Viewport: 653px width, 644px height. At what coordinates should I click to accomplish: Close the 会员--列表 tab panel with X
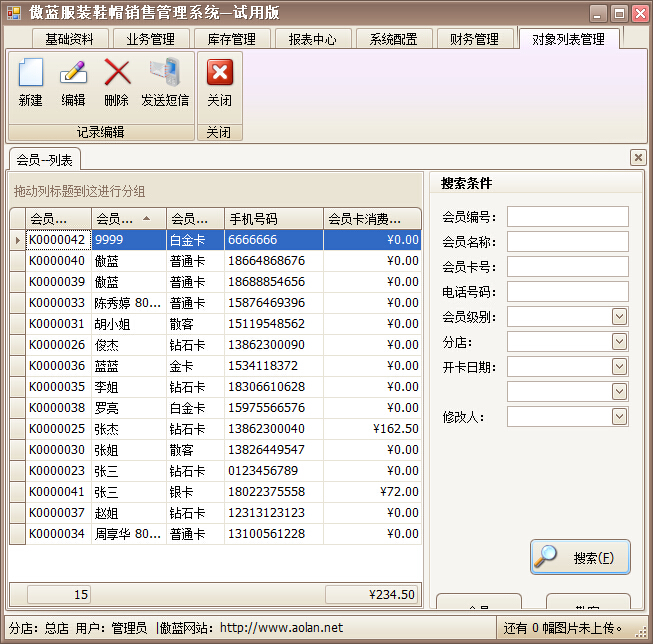click(x=638, y=158)
